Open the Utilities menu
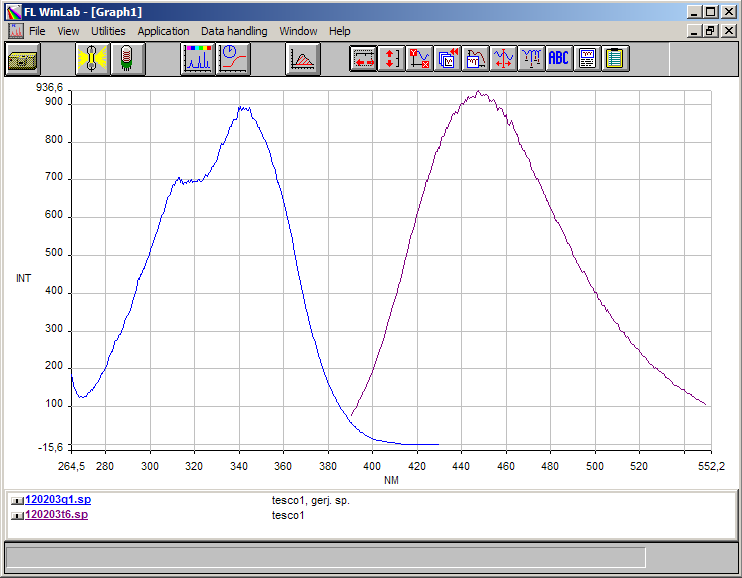This screenshot has width=742, height=578. pyautogui.click(x=108, y=31)
